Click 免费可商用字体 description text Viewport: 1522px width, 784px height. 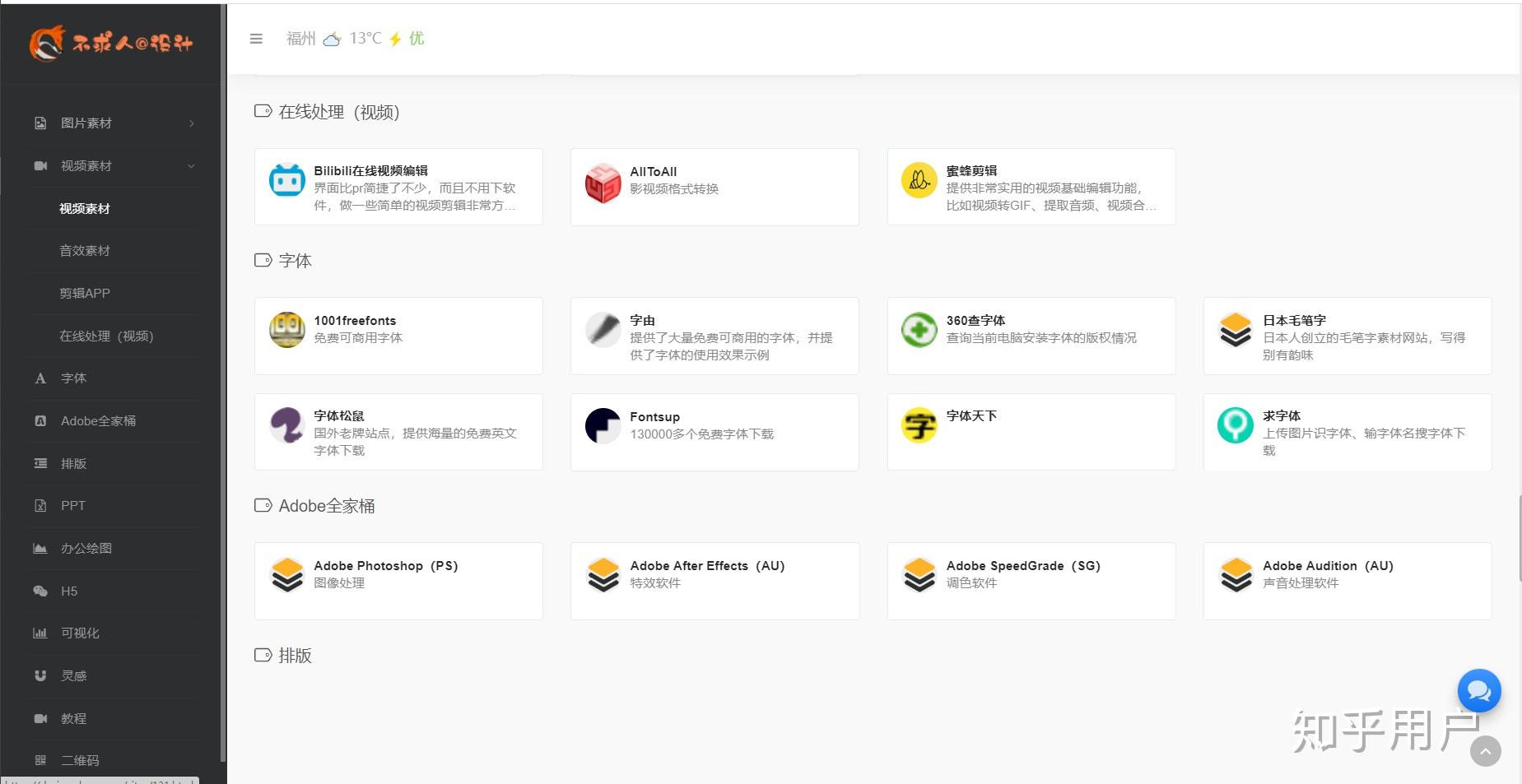[x=358, y=338]
